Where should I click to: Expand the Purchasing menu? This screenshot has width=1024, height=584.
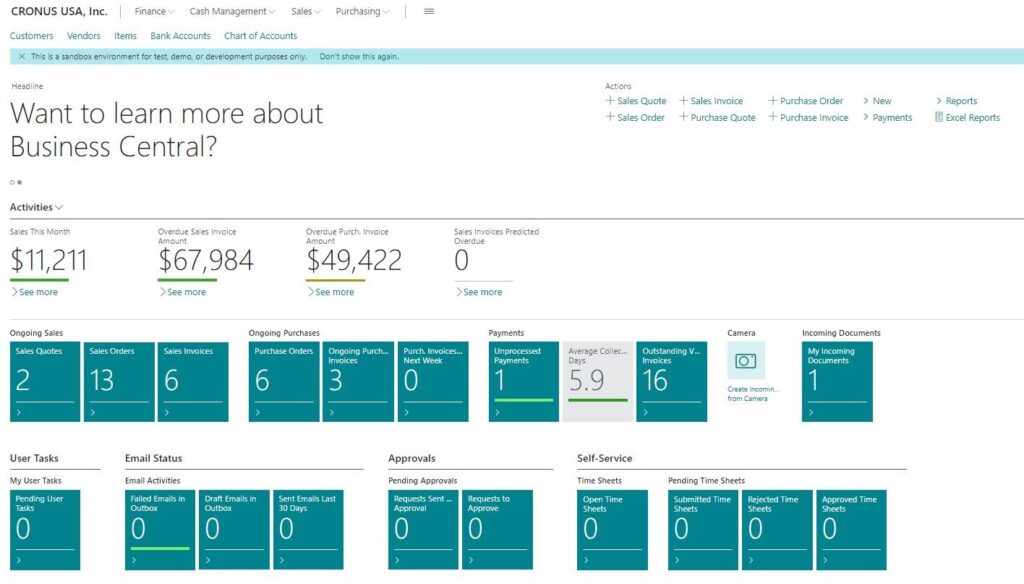click(362, 11)
